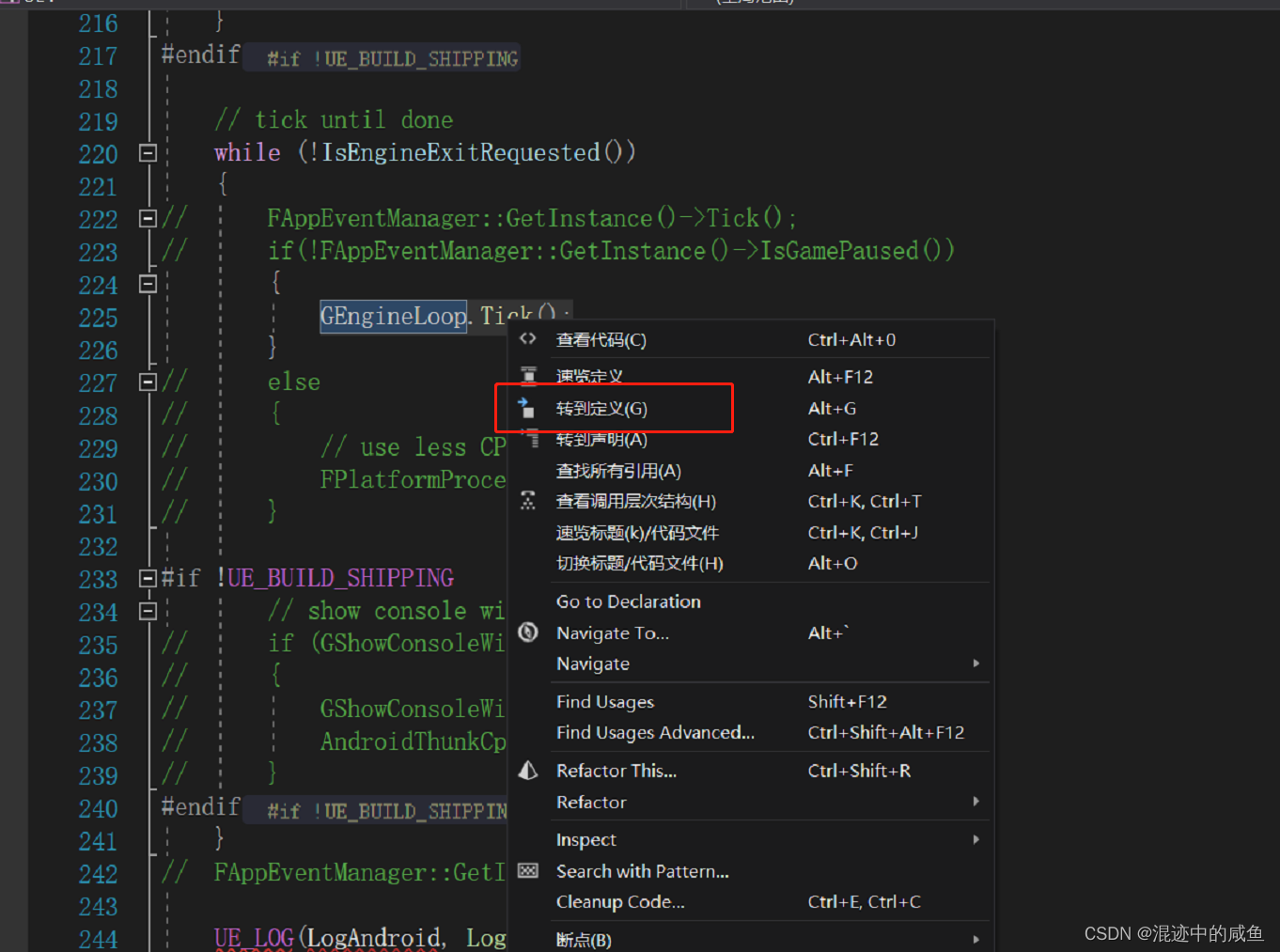
Task: Click !UE_BUILD_SHIPPING on line 233
Action: (336, 578)
